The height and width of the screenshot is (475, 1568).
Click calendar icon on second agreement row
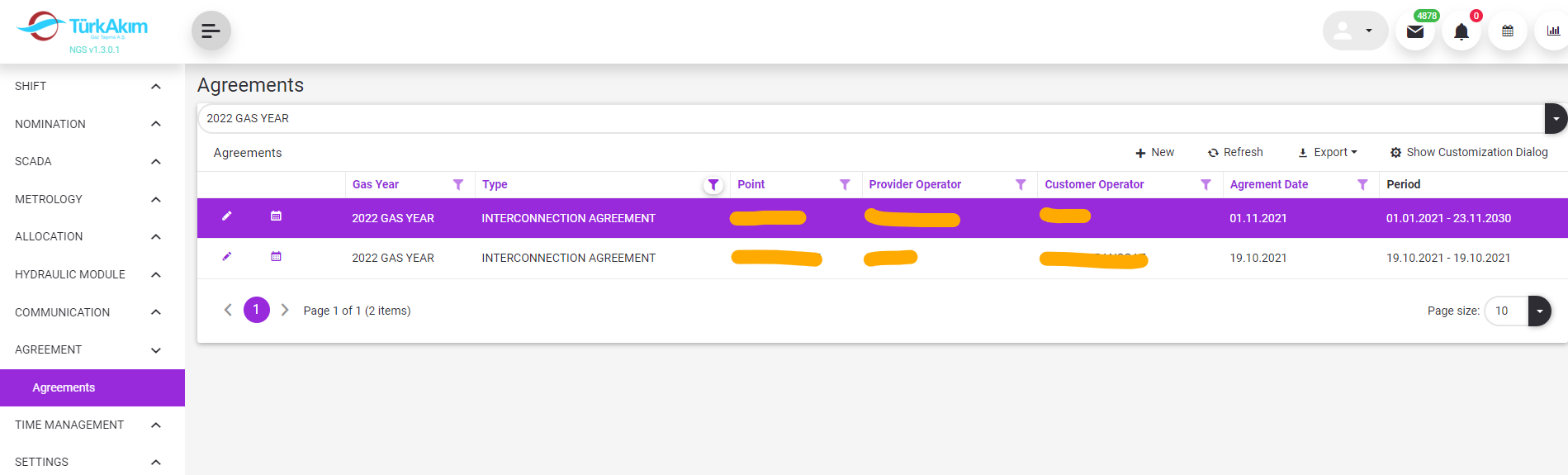point(276,257)
